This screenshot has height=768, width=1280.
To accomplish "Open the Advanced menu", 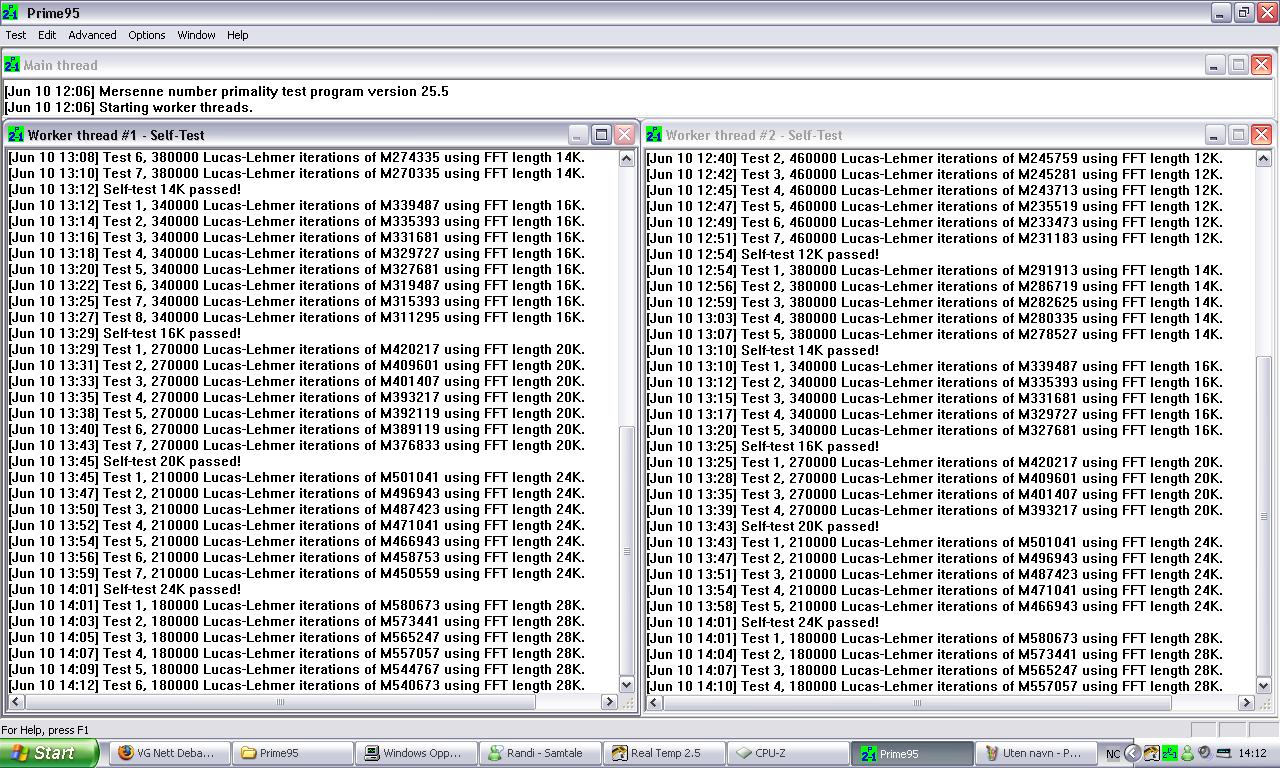I will (x=92, y=35).
